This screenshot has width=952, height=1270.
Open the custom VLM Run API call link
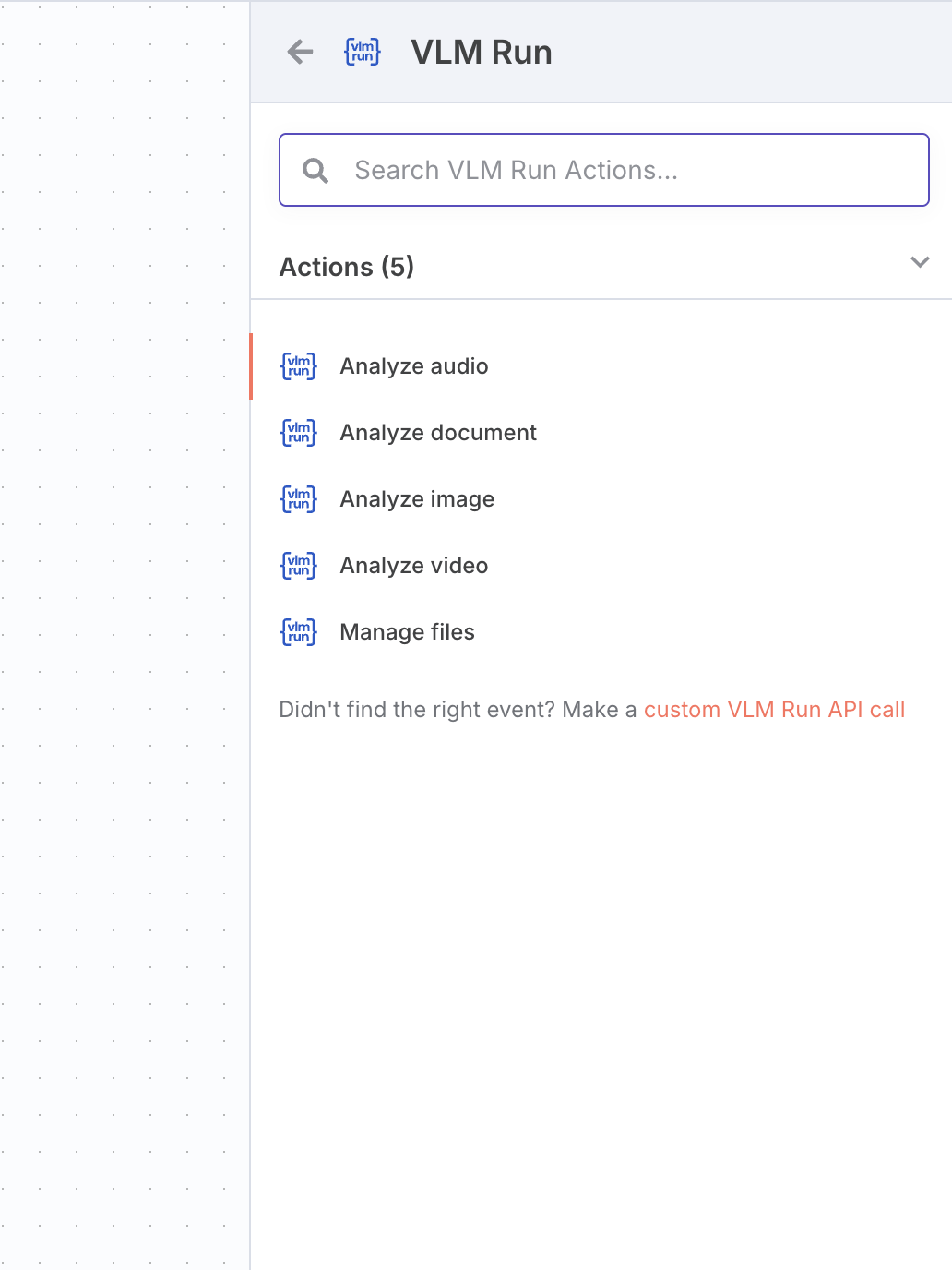(x=774, y=710)
